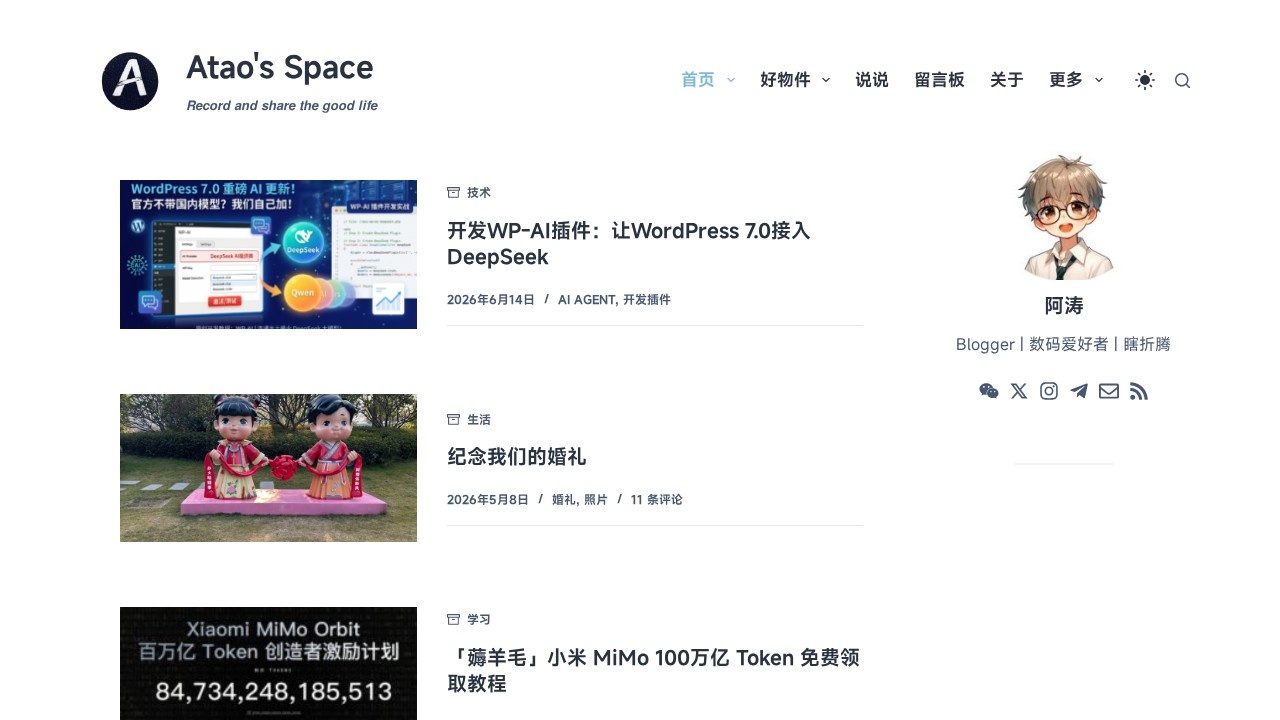The width and height of the screenshot is (1280, 720).
Task: Click the Atao's Space round logo
Action: (x=130, y=81)
